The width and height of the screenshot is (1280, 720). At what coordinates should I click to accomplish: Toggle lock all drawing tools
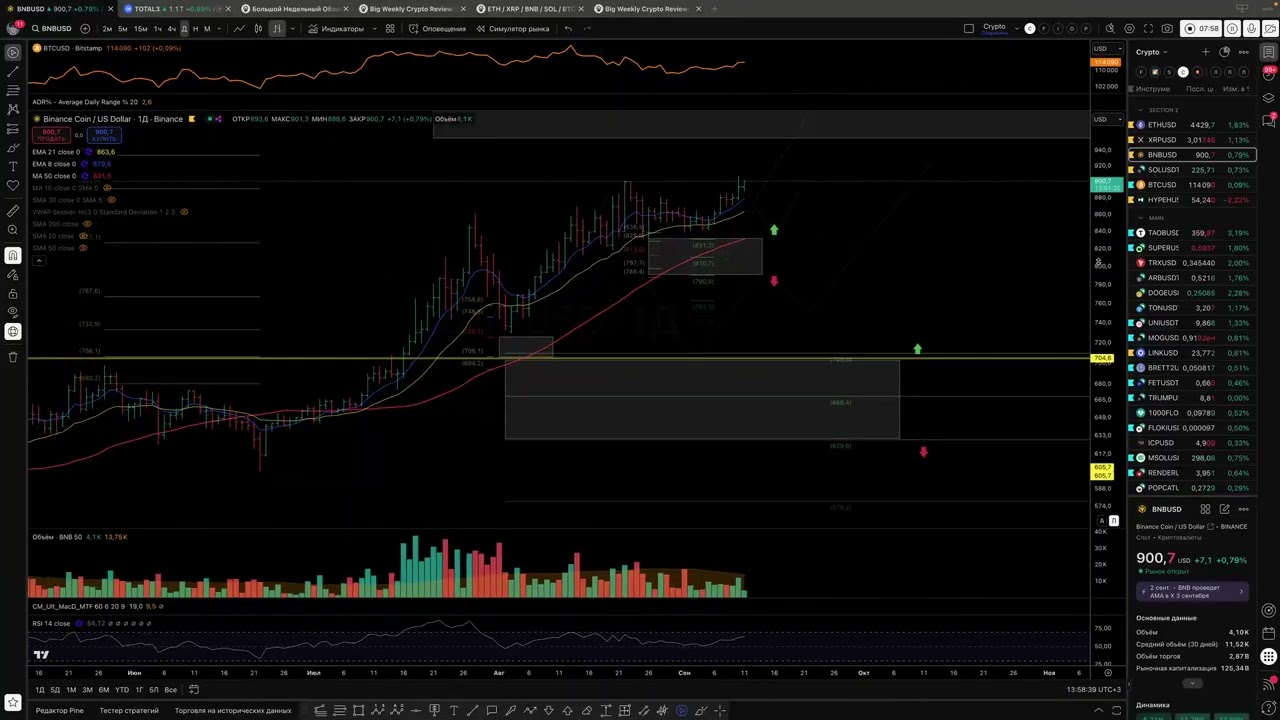pos(13,294)
